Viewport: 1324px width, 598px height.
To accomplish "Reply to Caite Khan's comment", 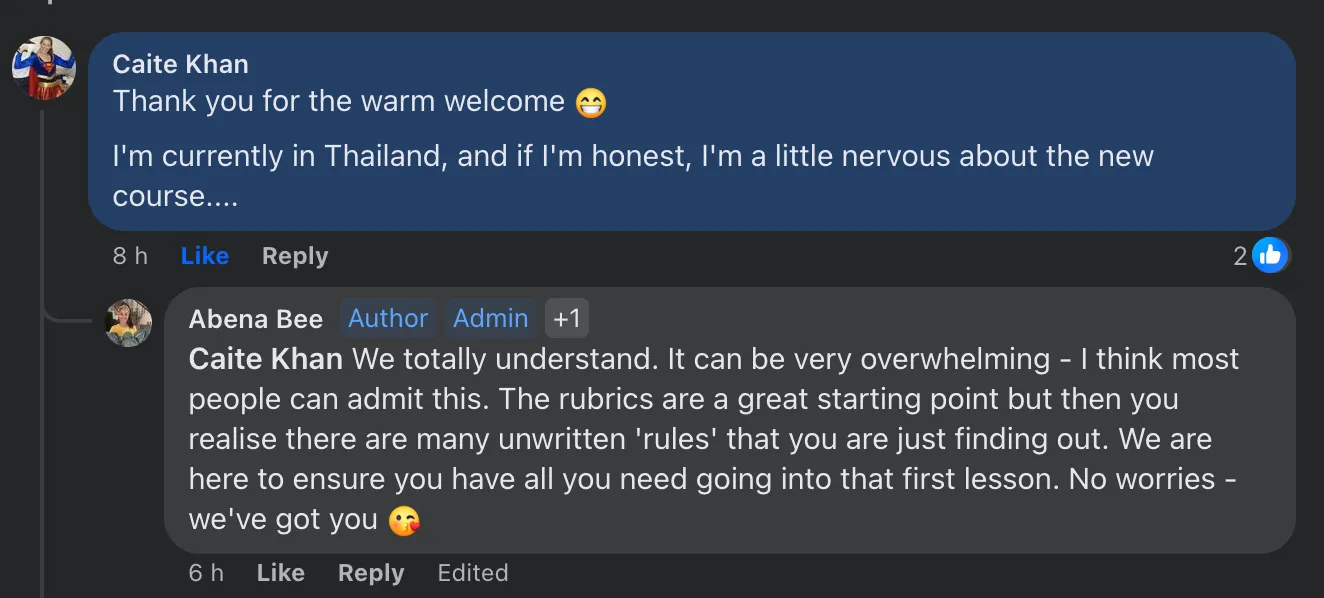I will click(295, 256).
